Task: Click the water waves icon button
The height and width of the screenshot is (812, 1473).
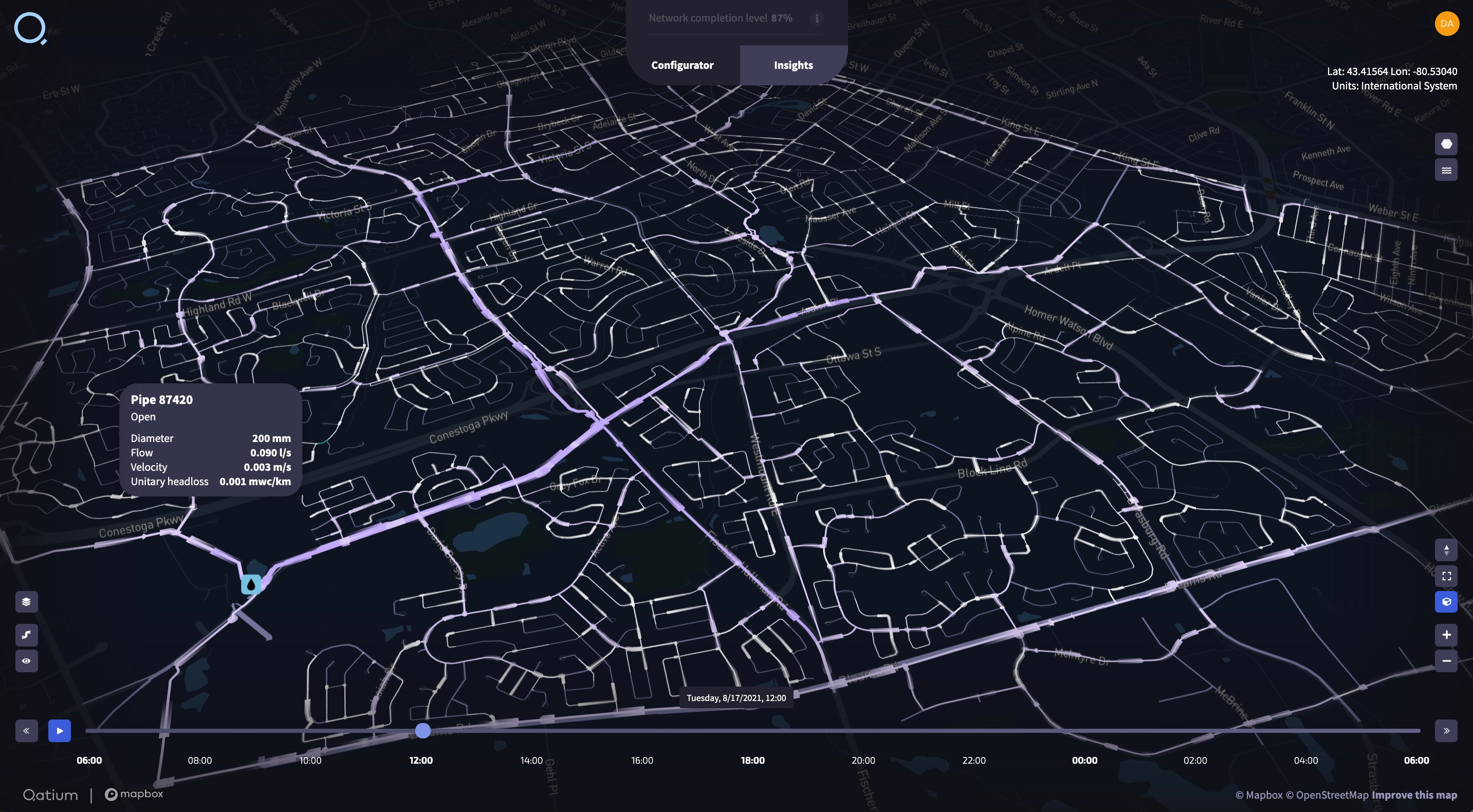Action: (x=1446, y=171)
